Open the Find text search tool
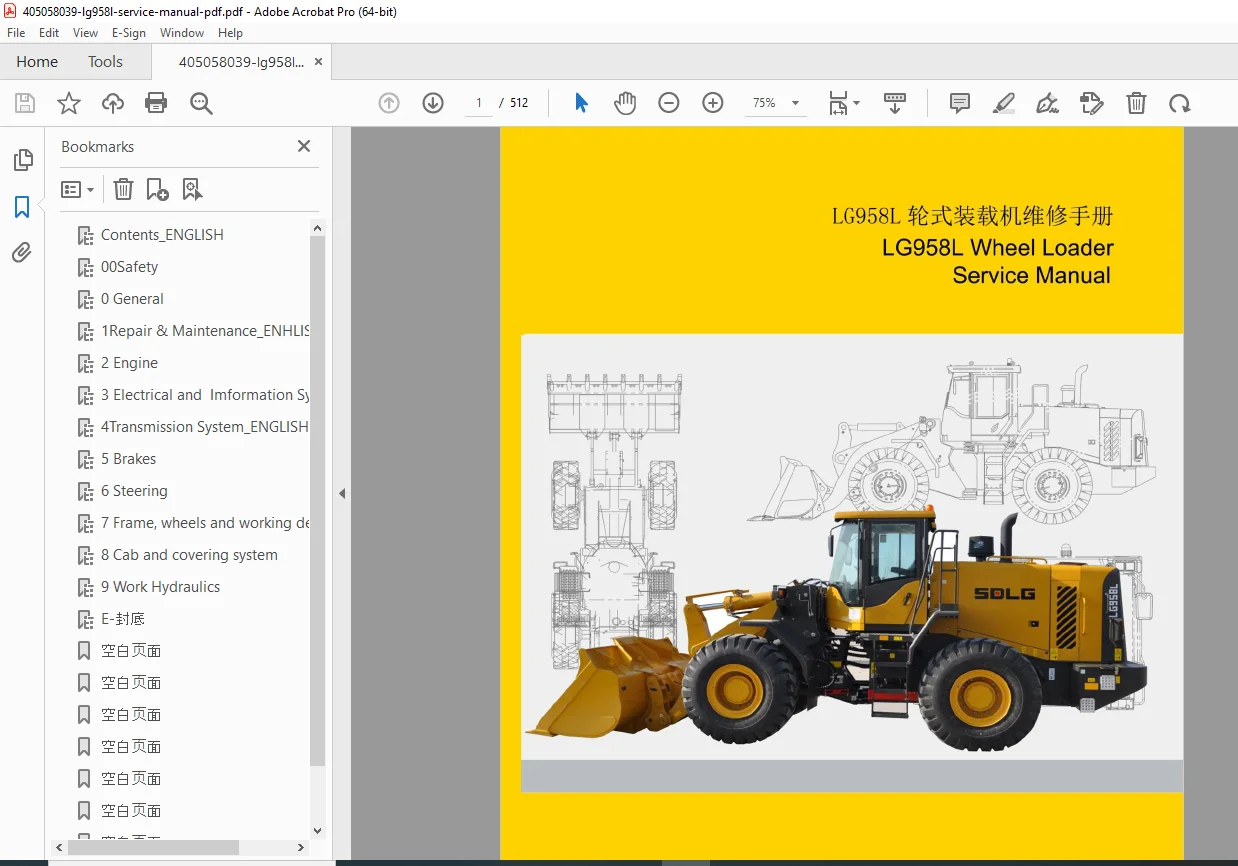1238x866 pixels. [201, 103]
